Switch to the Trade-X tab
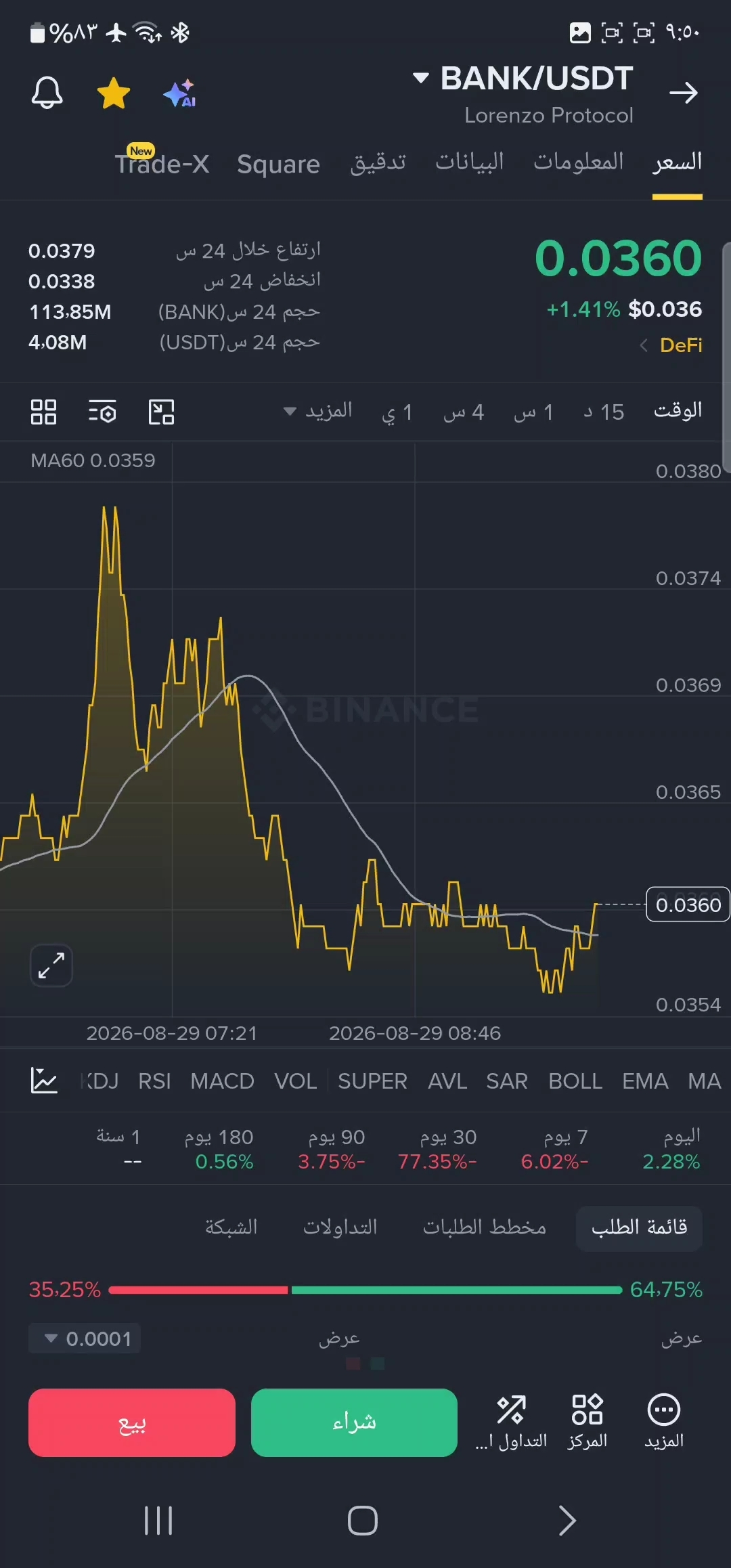731x1568 pixels. [x=162, y=163]
